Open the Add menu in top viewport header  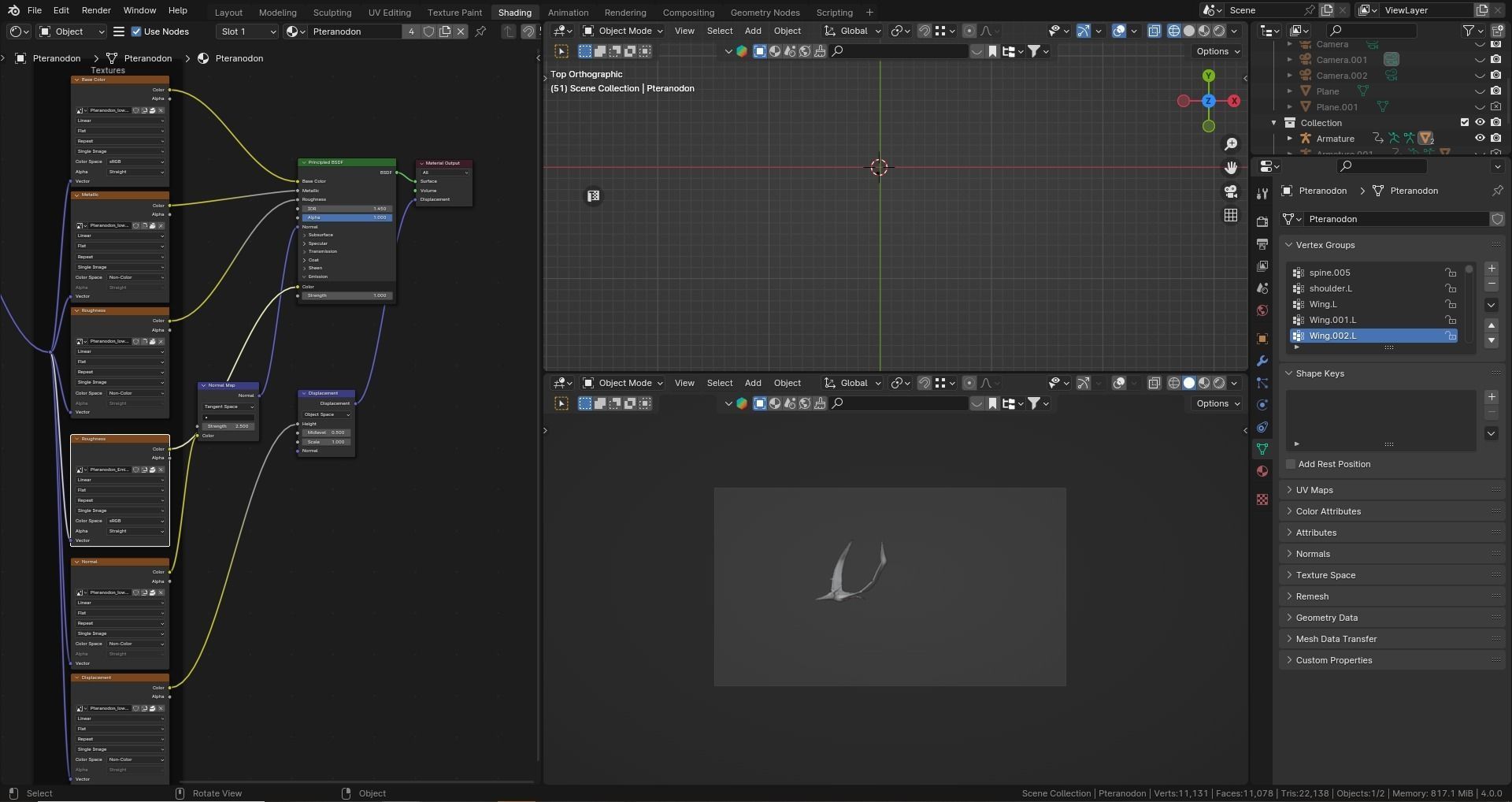tap(753, 31)
